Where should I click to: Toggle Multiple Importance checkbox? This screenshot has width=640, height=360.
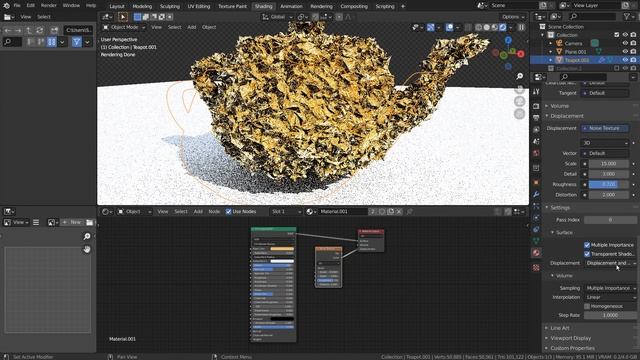[587, 245]
